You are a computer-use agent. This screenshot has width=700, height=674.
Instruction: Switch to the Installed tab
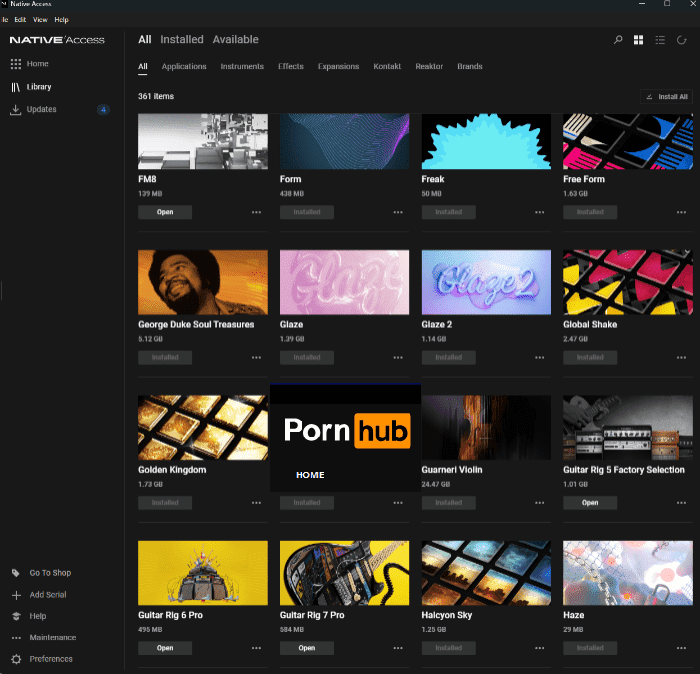pos(182,40)
